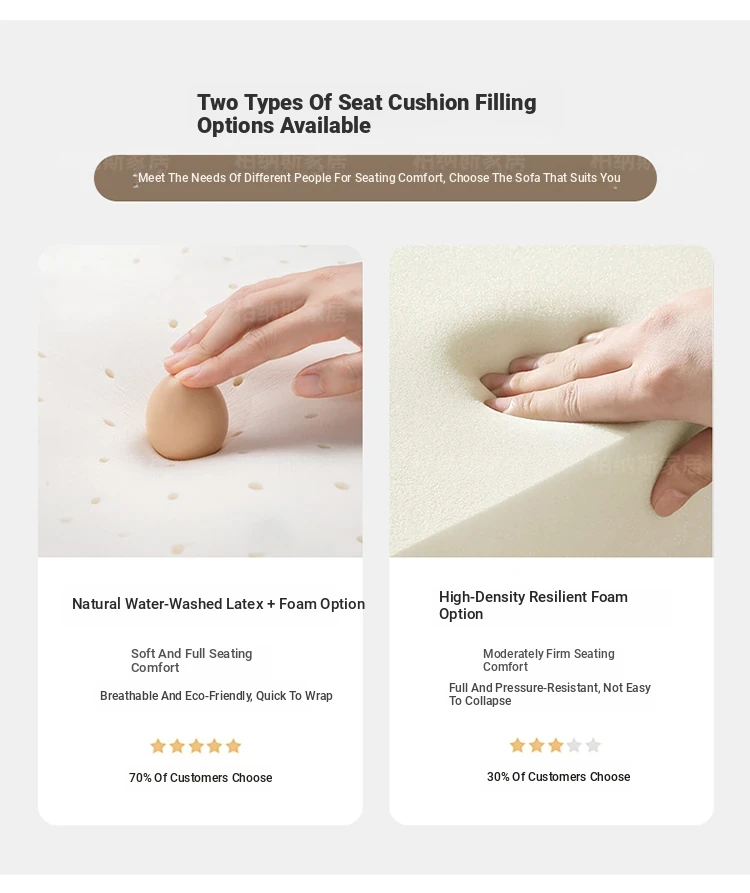This screenshot has height=893, width=750.
Task: Click the third gold star under latex option
Action: tap(196, 746)
